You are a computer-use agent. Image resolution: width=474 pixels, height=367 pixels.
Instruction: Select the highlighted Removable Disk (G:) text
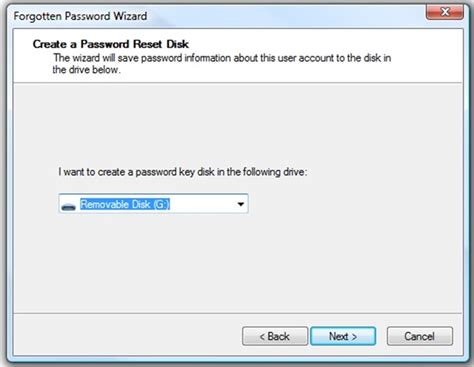[125, 204]
